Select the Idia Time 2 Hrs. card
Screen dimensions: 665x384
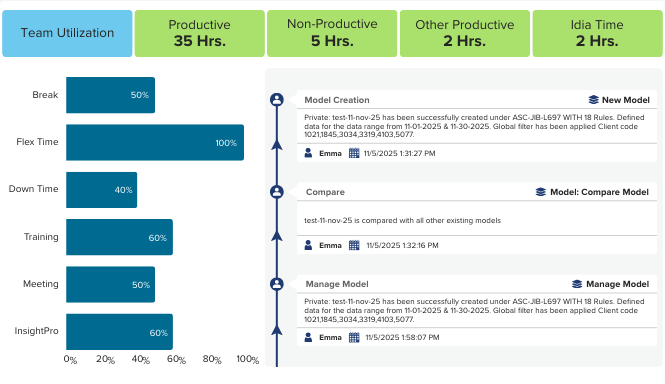(597, 34)
